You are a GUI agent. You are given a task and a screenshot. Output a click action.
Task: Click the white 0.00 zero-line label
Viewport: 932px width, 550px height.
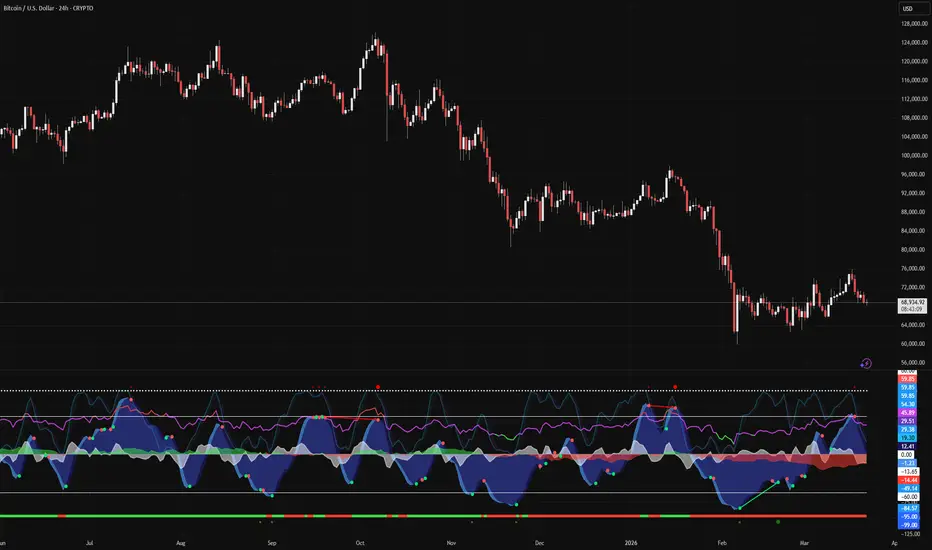coord(906,454)
